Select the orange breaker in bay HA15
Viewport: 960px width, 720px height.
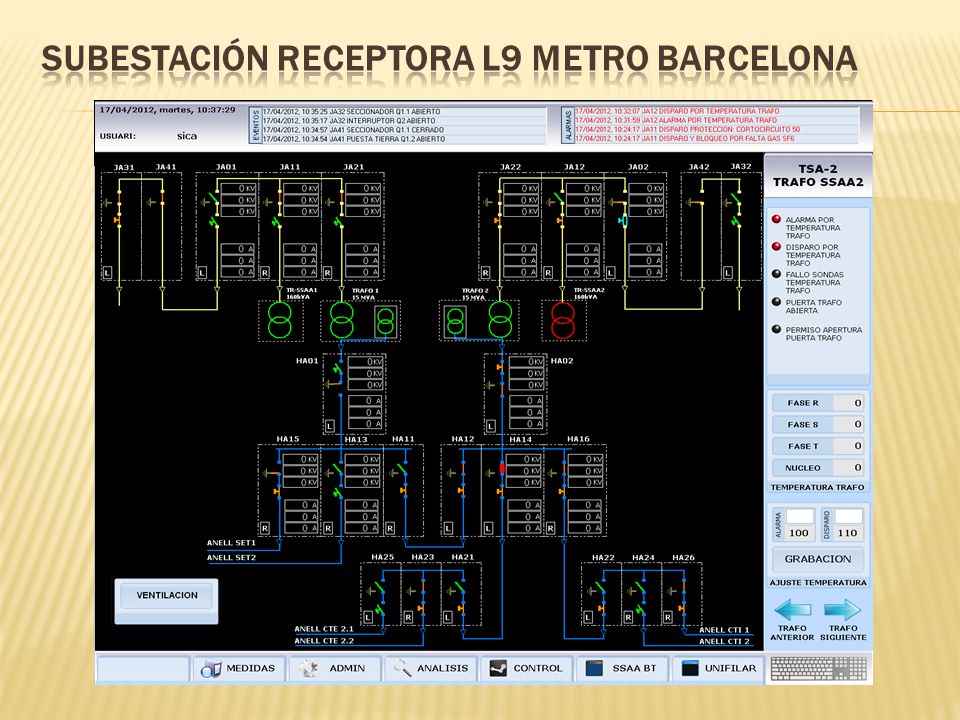(x=277, y=492)
